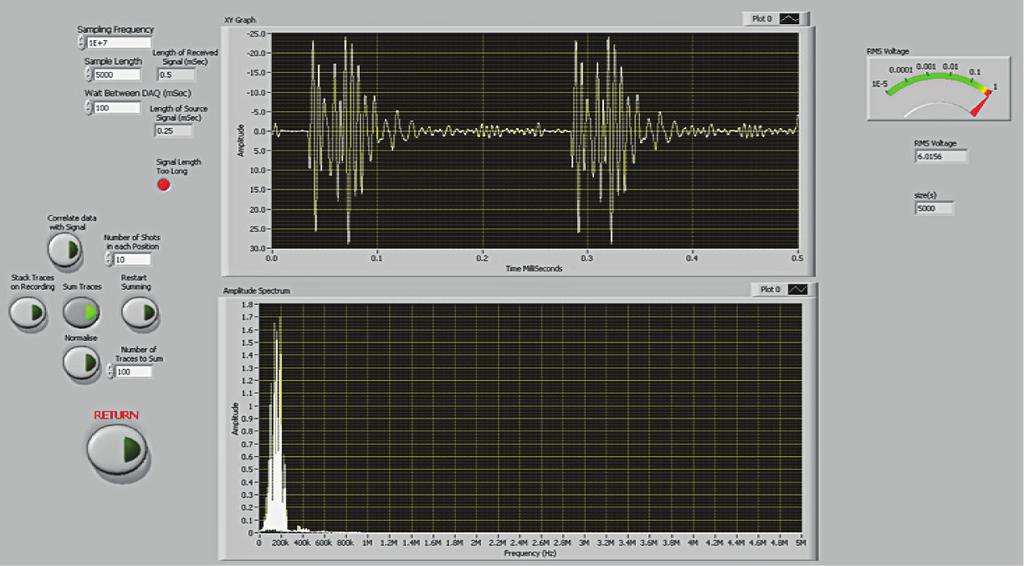Toggle Stack Traces on Recording switch
Viewport: 1024px width, 566px height.
click(27, 313)
